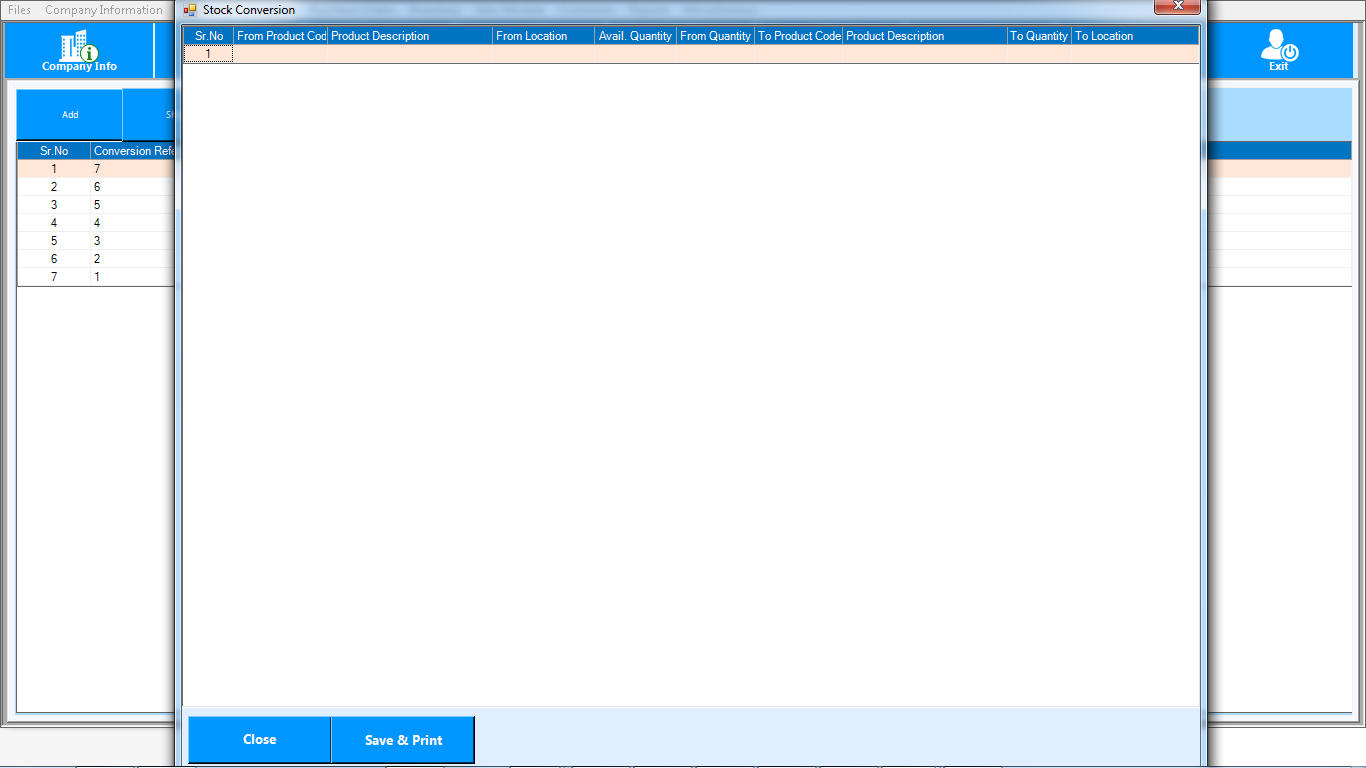The width and height of the screenshot is (1366, 768).
Task: Open the Files menu
Action: 19,10
